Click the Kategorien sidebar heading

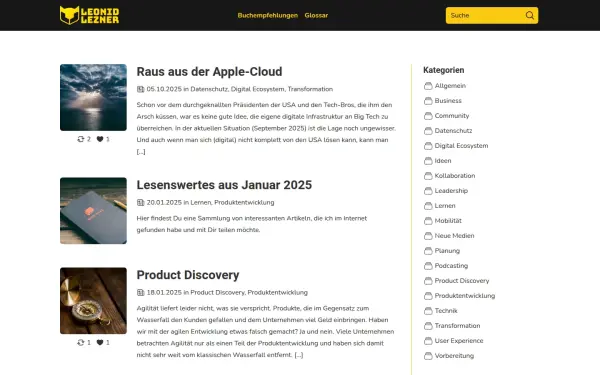[443, 70]
